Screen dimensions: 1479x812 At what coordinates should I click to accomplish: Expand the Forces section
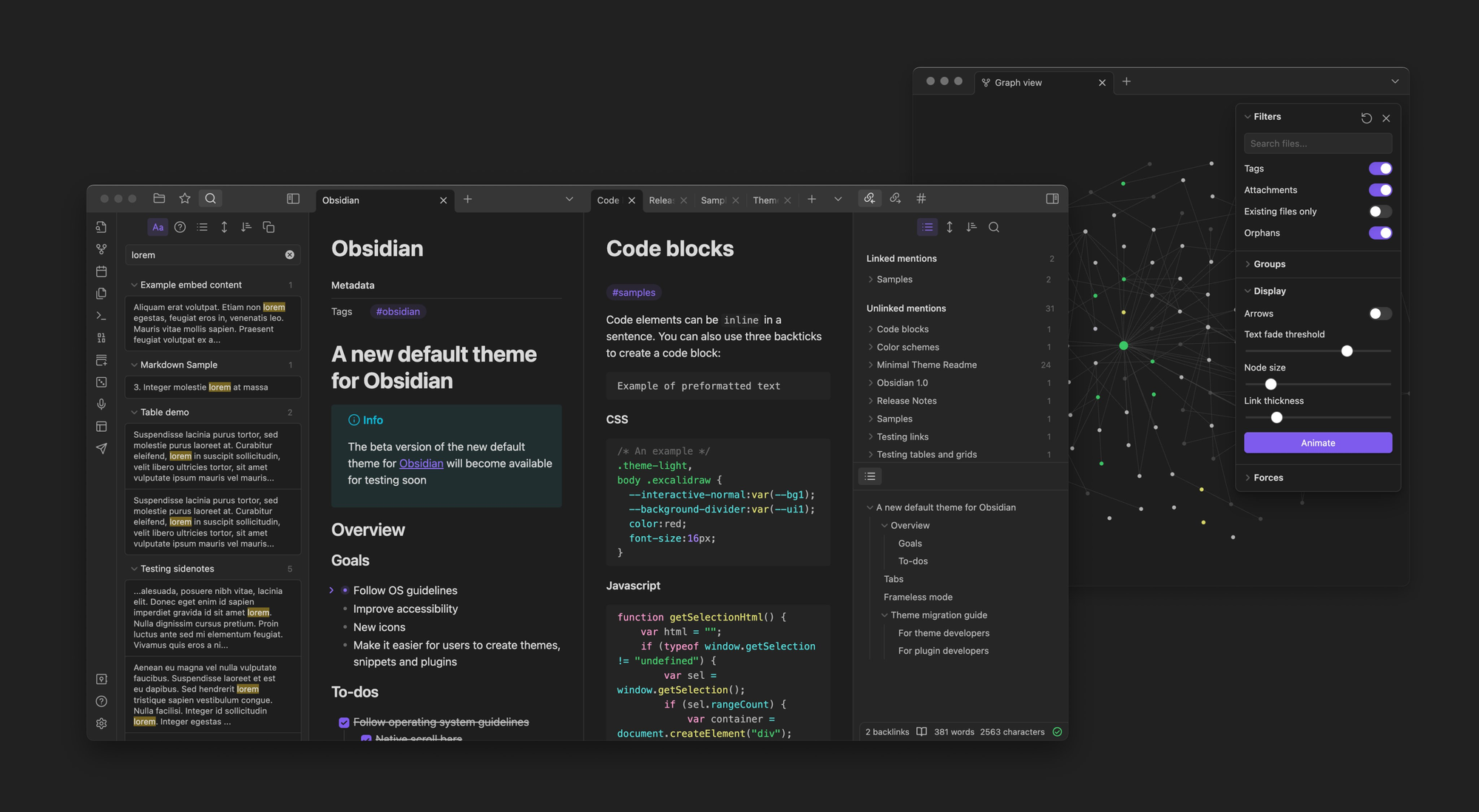[1268, 478]
